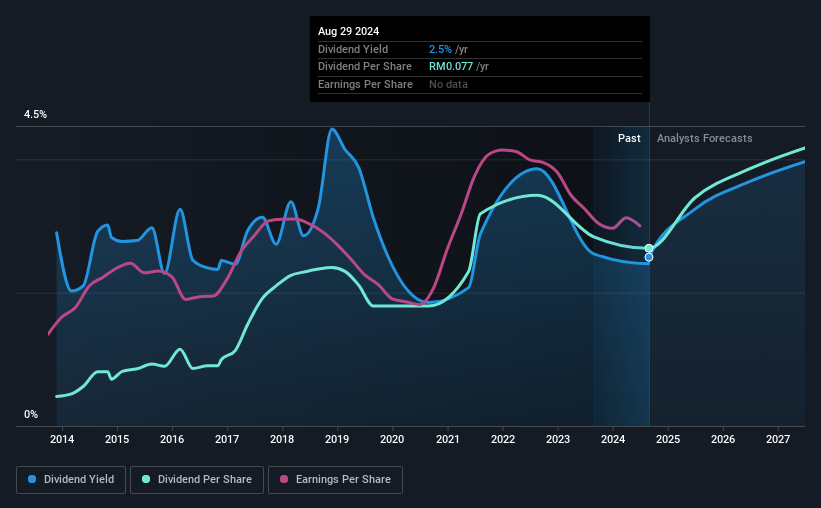Image resolution: width=821 pixels, height=508 pixels.
Task: Select the 2014 x-axis label
Action: [62, 439]
